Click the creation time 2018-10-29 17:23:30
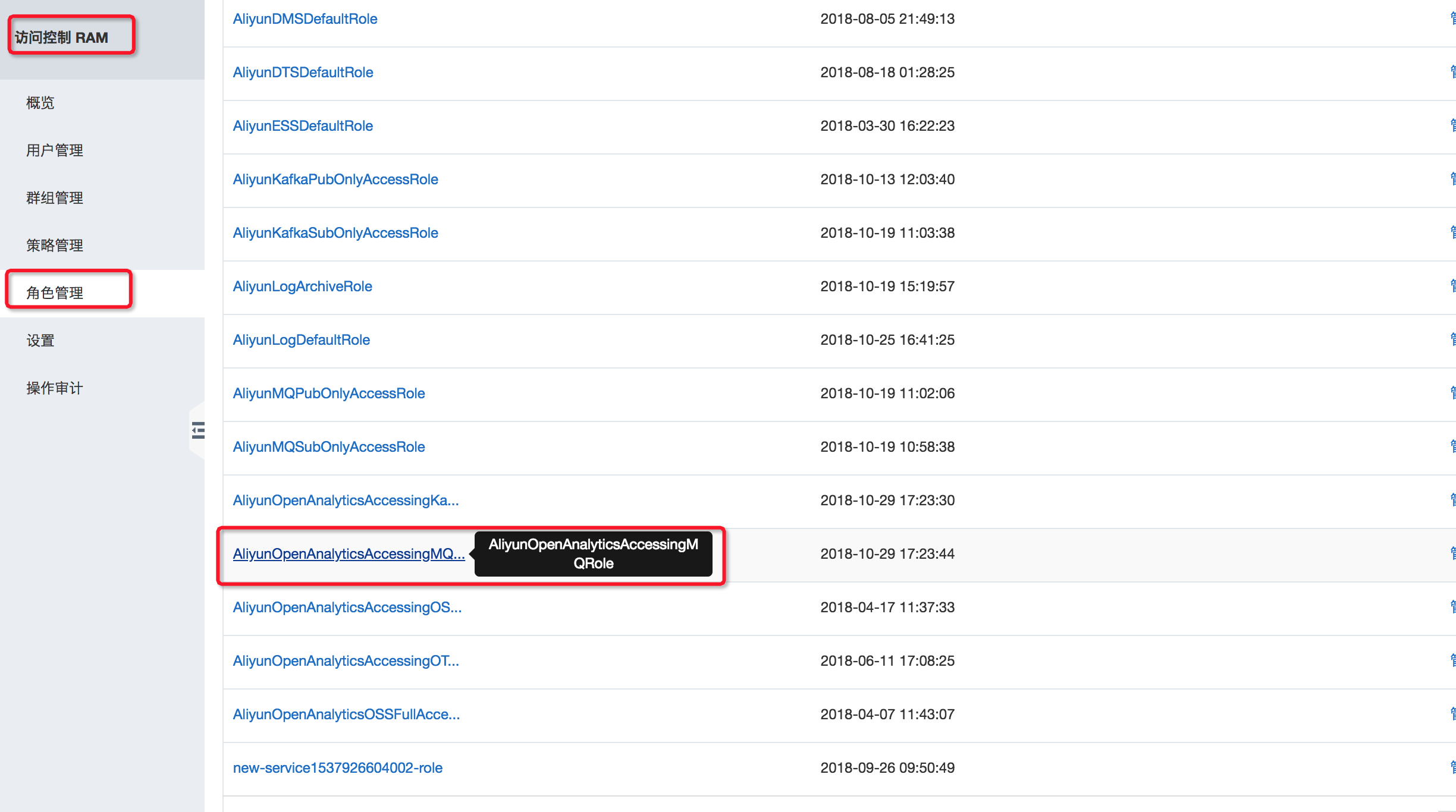The width and height of the screenshot is (1456, 812). [x=887, y=501]
